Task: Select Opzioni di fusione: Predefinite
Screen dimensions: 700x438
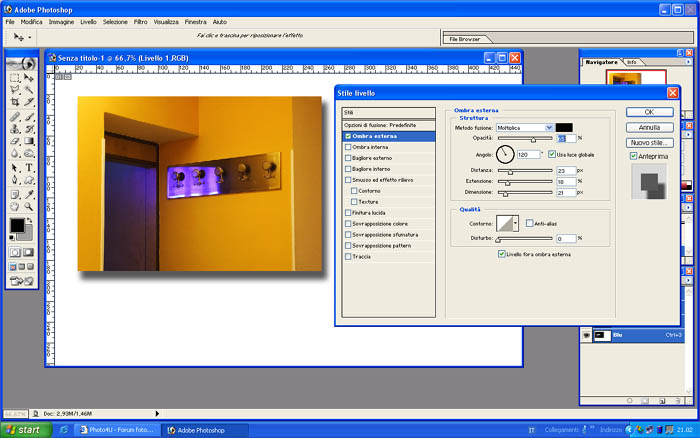Action: pyautogui.click(x=388, y=125)
